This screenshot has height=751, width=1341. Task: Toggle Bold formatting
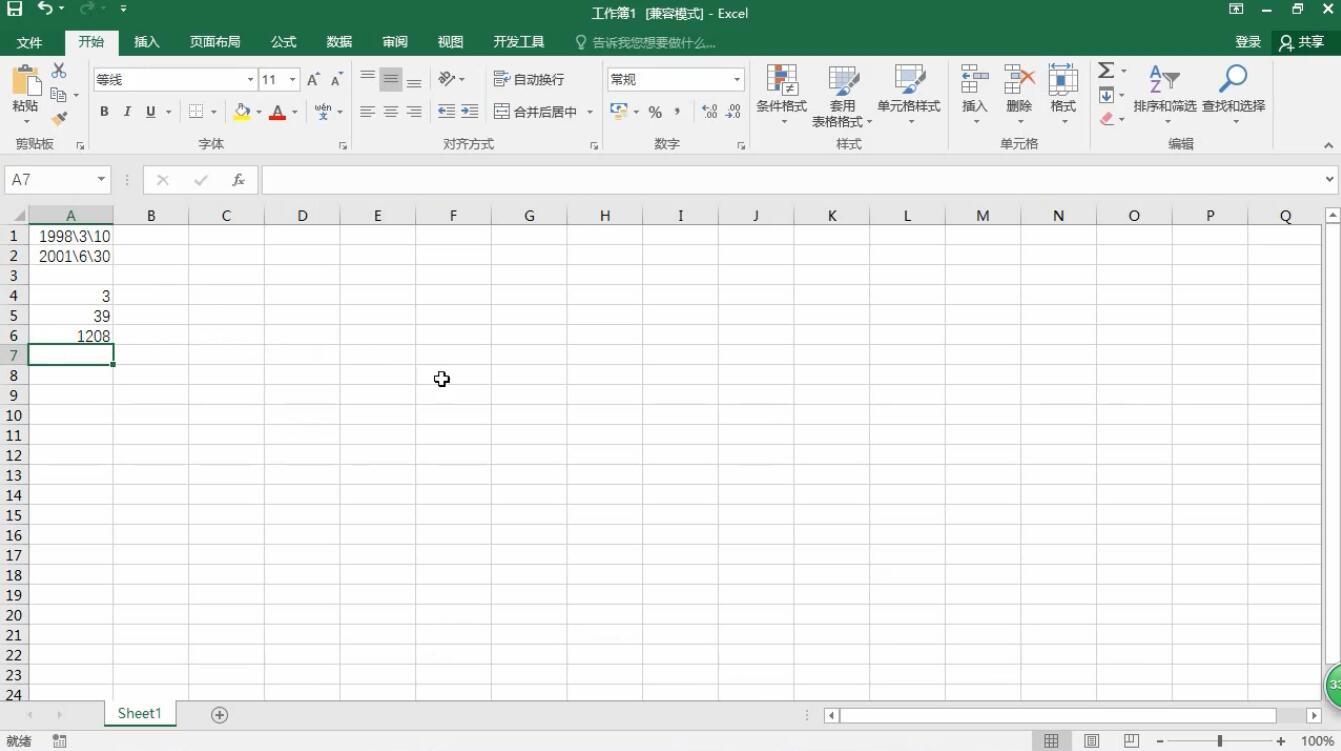pos(104,112)
